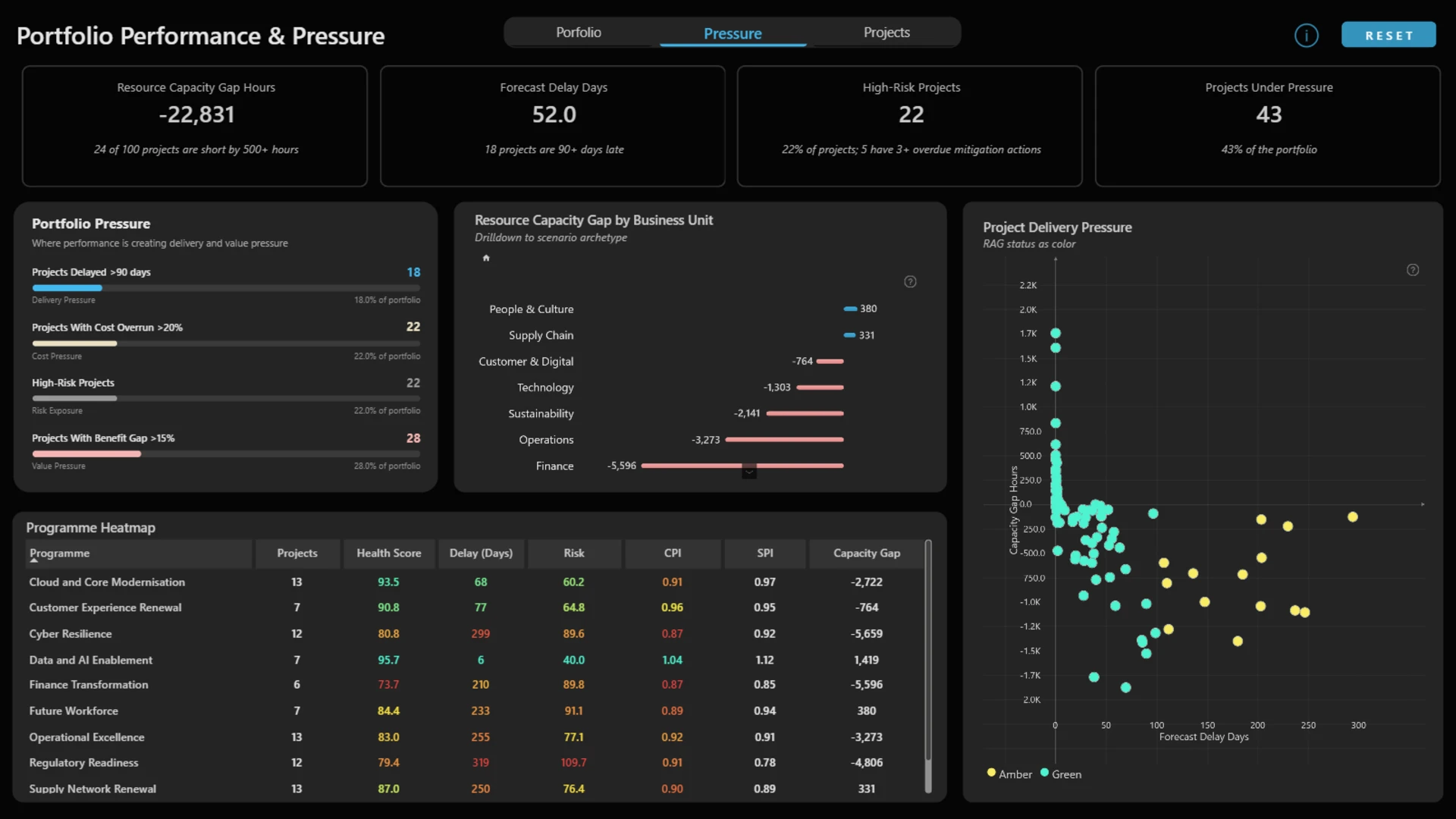Switch to the Porfolio tab
Screen dimensions: 1456x819
(x=579, y=33)
